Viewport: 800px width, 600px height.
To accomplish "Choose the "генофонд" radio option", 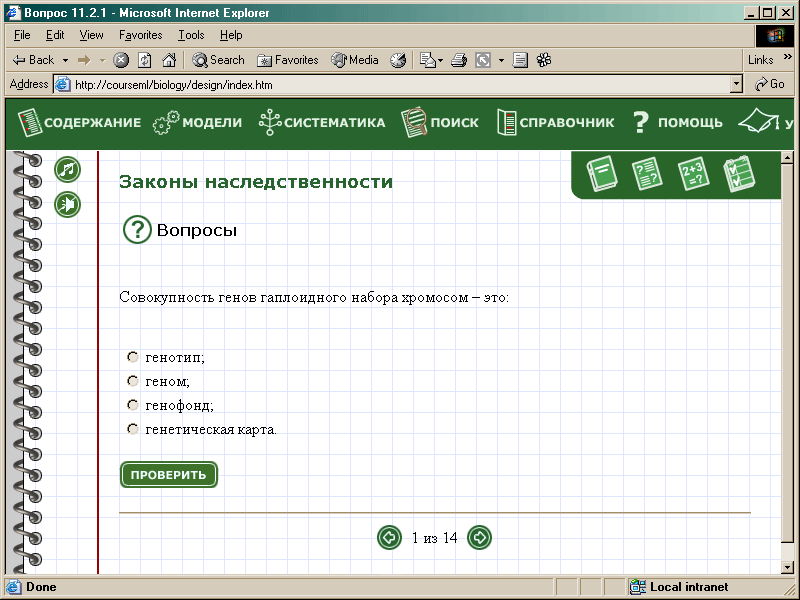I will [x=133, y=405].
